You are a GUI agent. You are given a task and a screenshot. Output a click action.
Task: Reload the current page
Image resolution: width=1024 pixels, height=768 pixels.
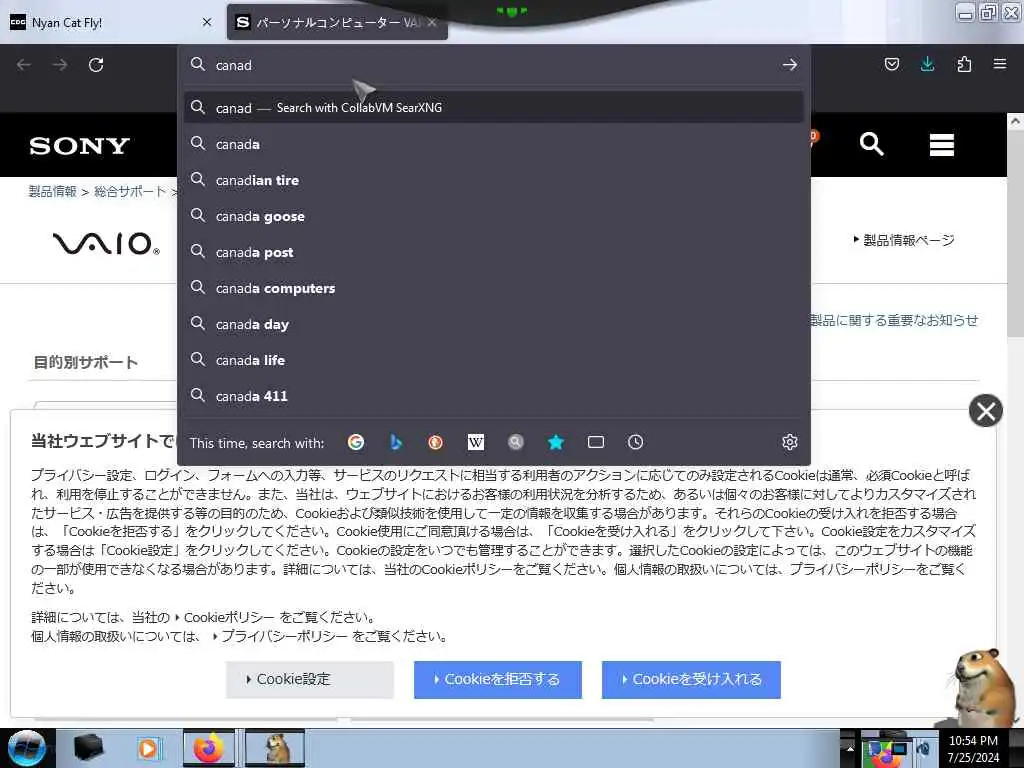click(96, 65)
